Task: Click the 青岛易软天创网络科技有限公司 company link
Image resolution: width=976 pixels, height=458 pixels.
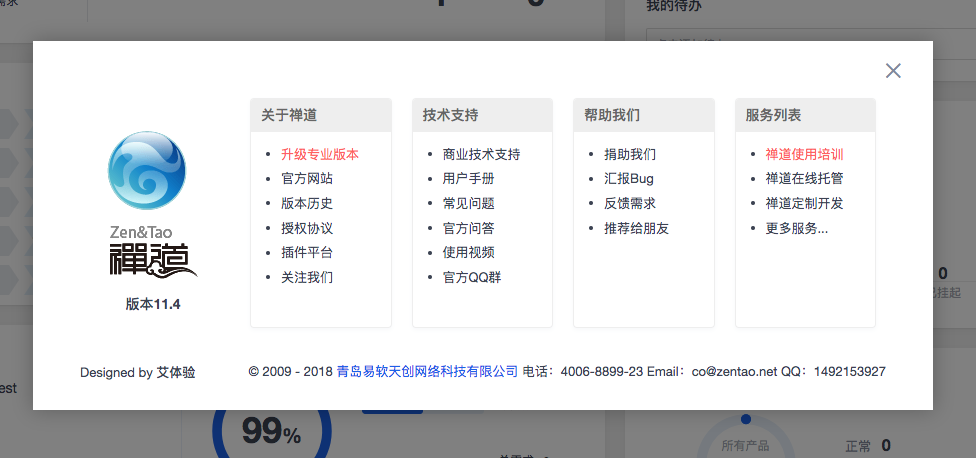Action: (x=427, y=372)
